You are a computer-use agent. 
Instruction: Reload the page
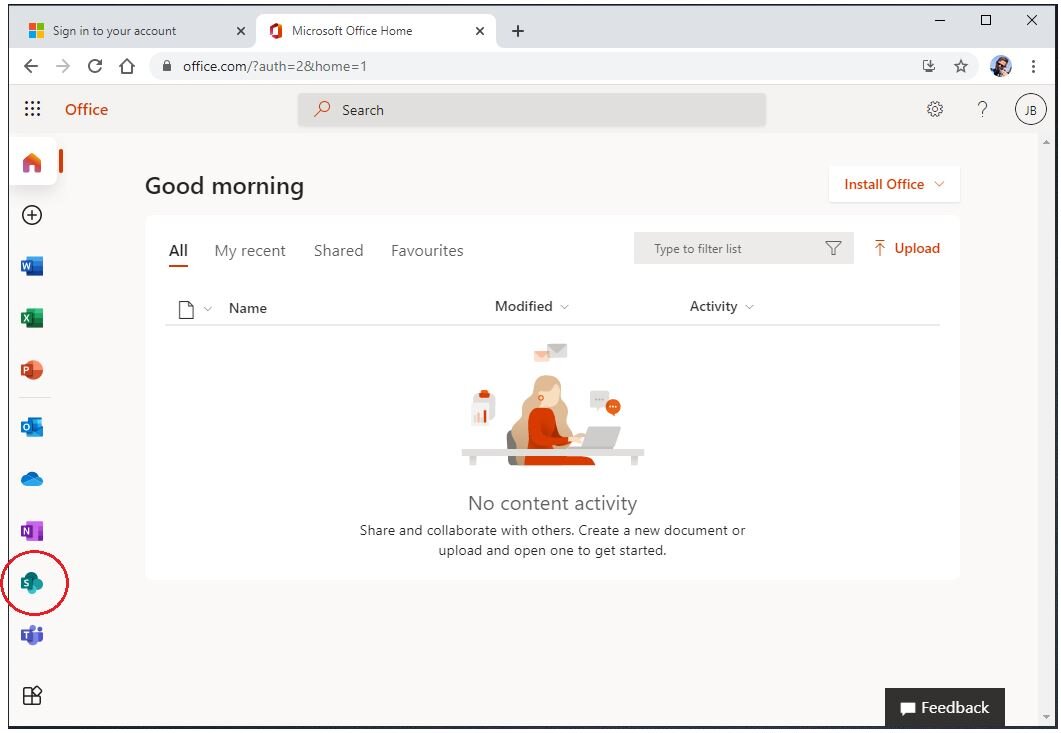coord(95,66)
